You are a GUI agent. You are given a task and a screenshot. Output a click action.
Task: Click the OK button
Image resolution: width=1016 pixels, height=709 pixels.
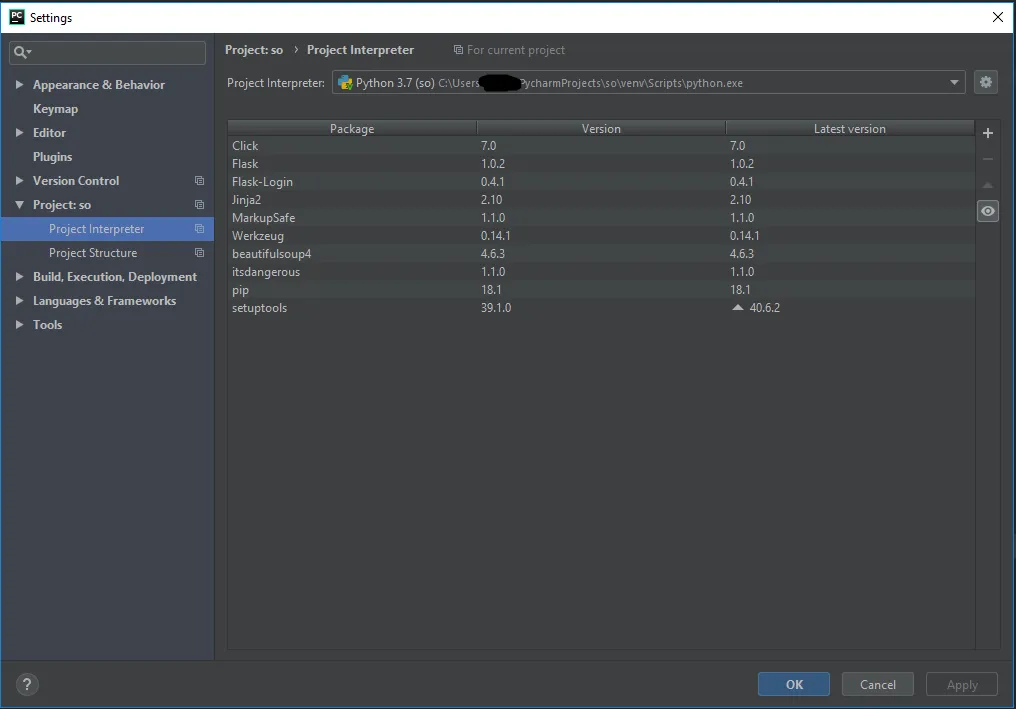pyautogui.click(x=794, y=684)
